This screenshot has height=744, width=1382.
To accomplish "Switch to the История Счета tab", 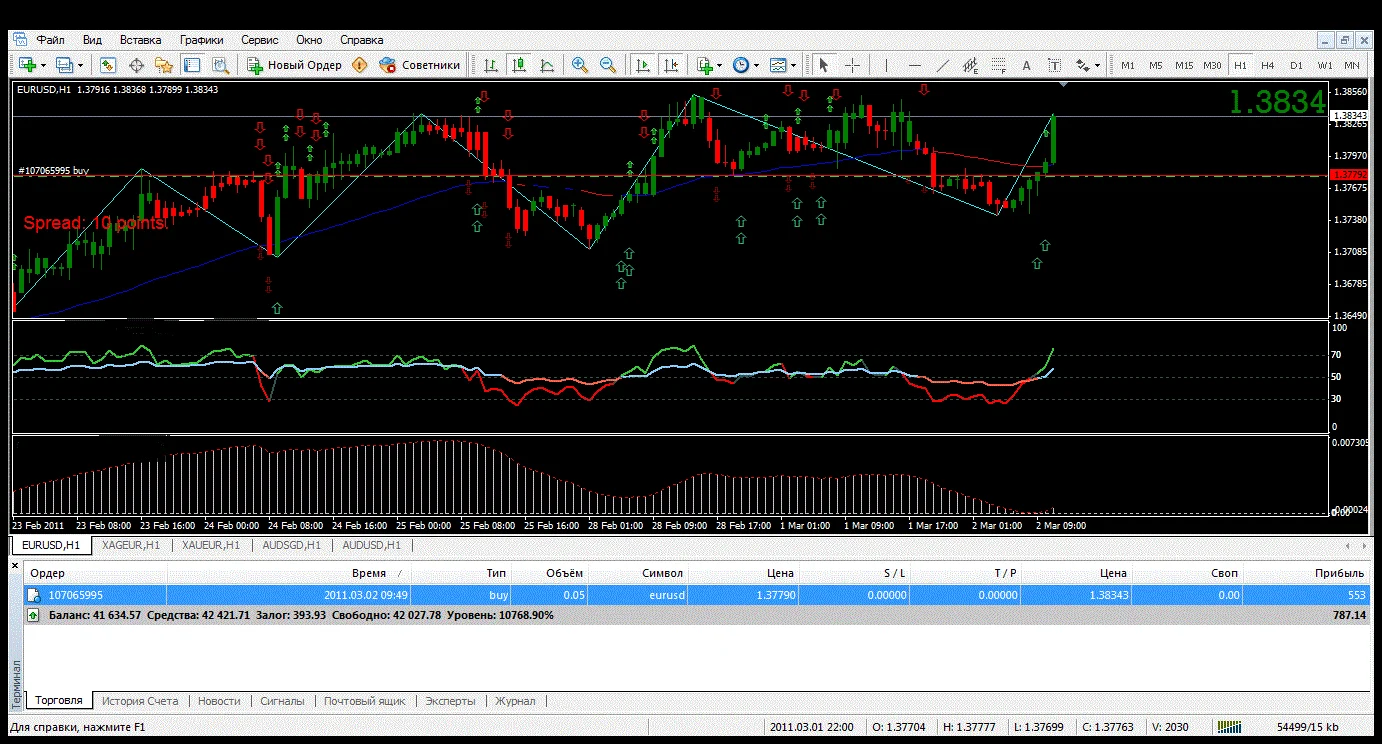I will (x=140, y=701).
